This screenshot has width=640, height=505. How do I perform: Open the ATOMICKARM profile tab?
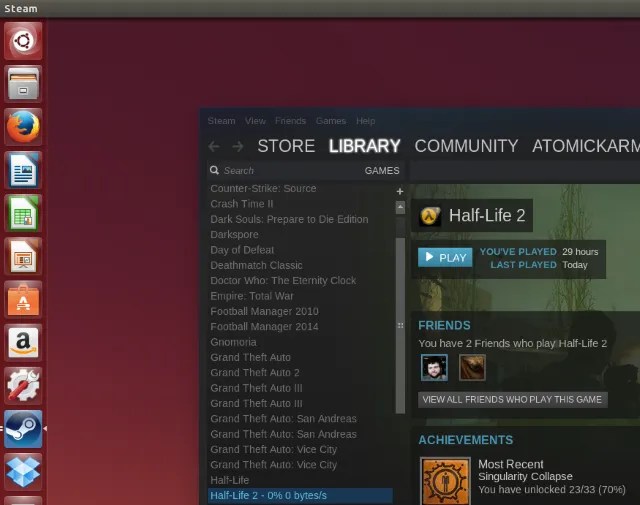pos(586,146)
